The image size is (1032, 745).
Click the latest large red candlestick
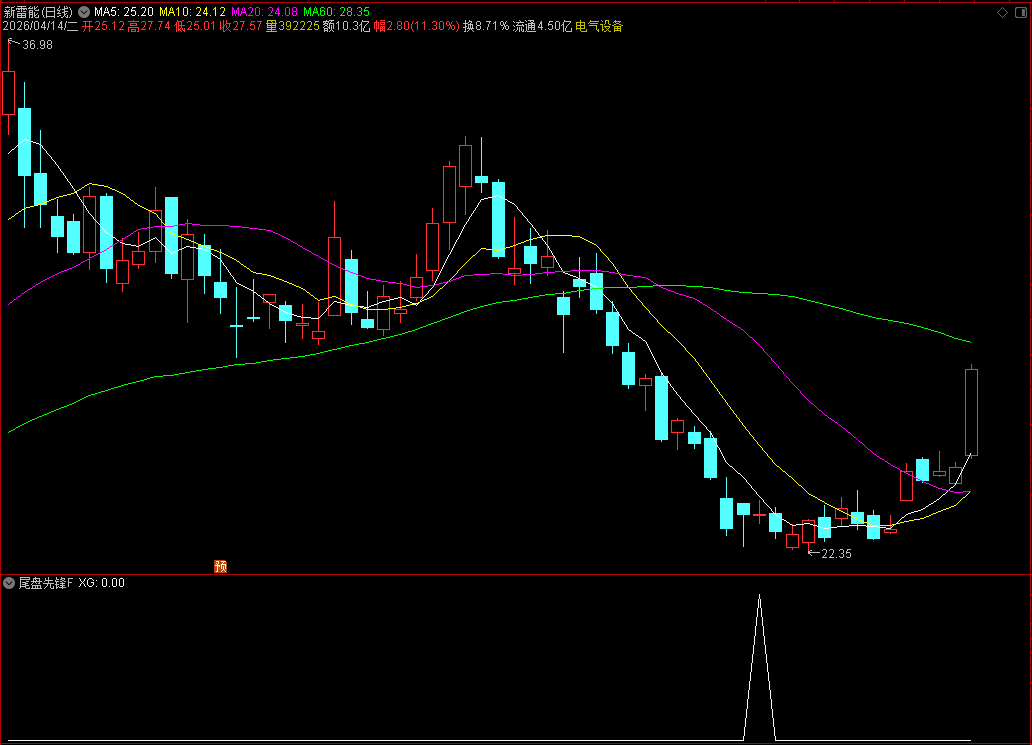click(971, 412)
